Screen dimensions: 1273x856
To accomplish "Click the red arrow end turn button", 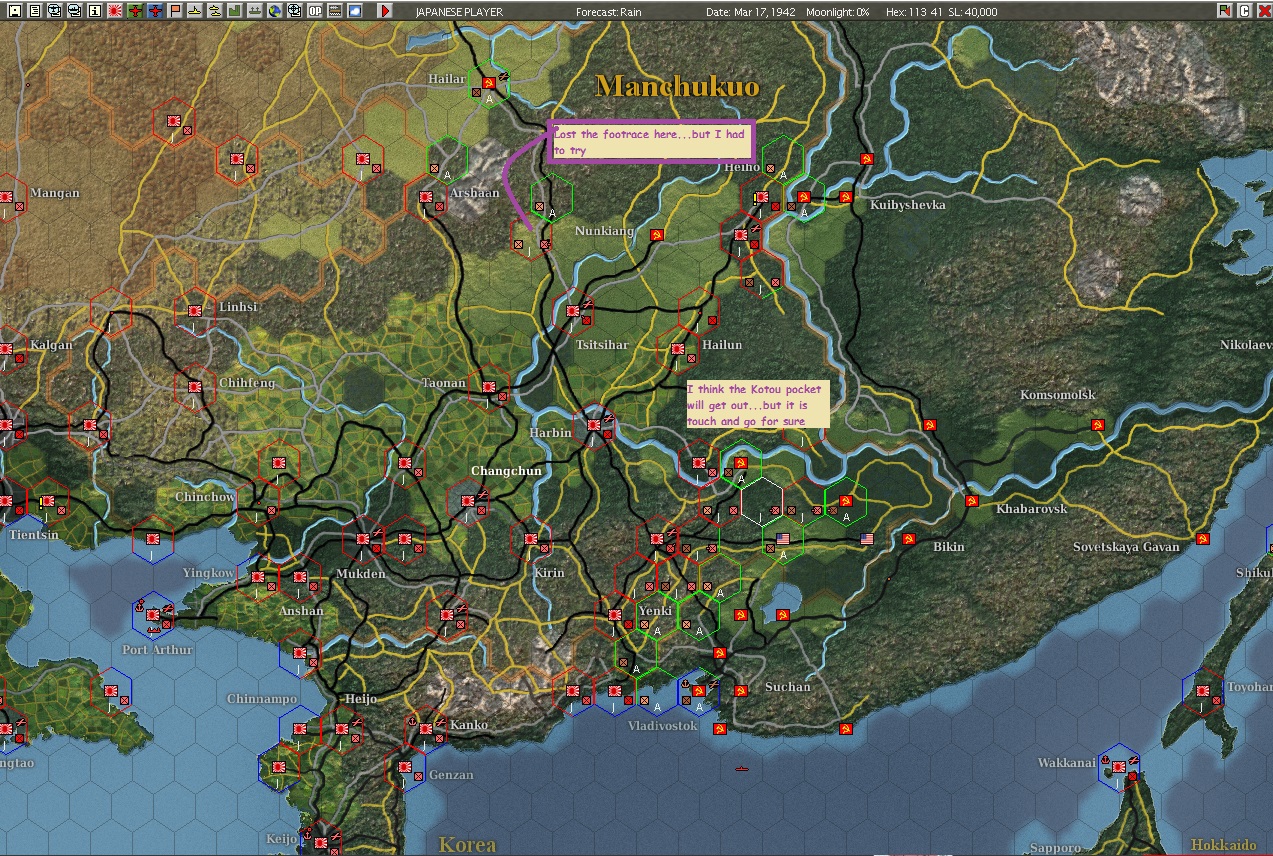I will [x=385, y=11].
